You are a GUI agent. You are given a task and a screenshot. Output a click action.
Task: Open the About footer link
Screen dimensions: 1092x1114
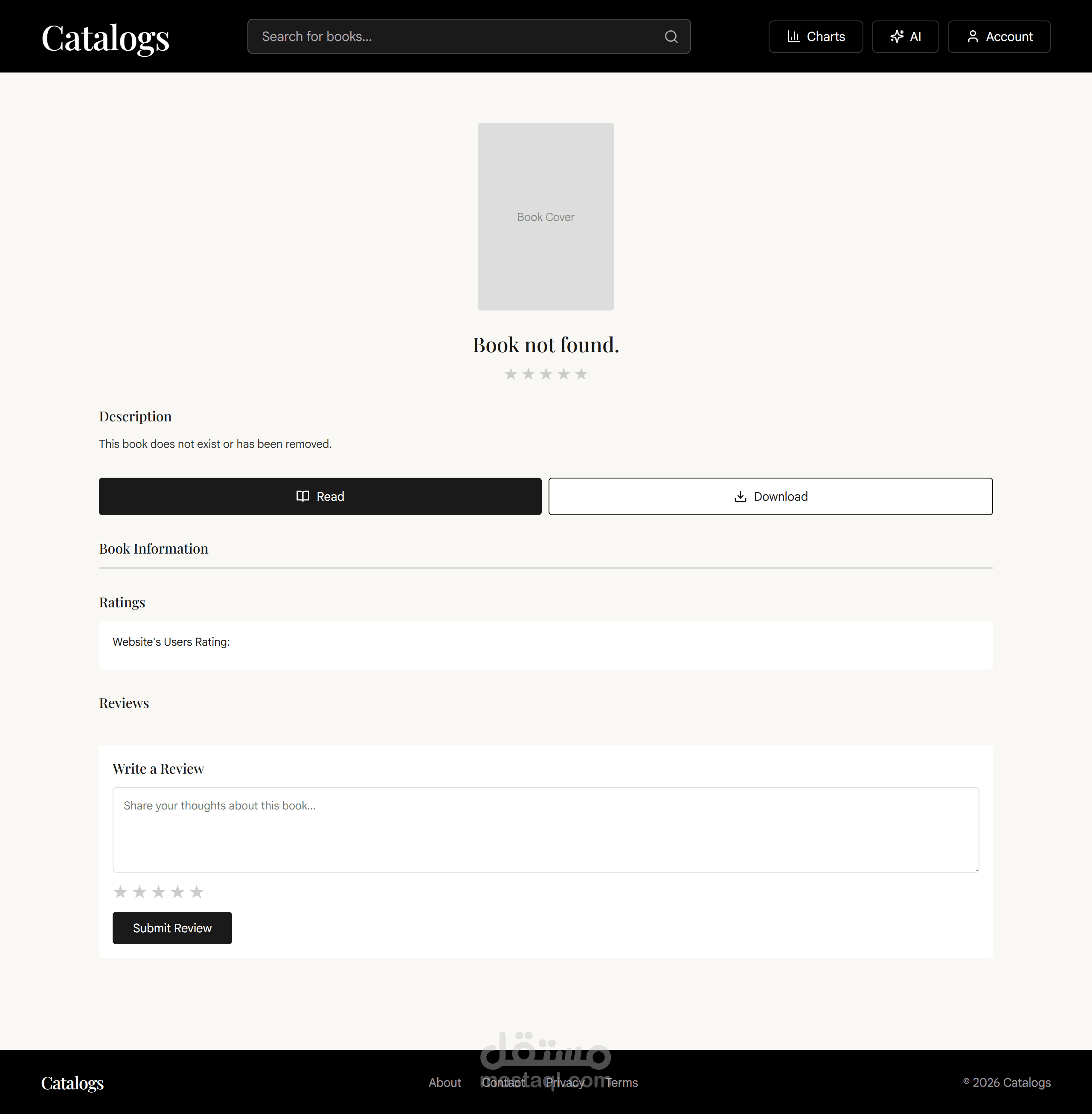coord(444,1082)
